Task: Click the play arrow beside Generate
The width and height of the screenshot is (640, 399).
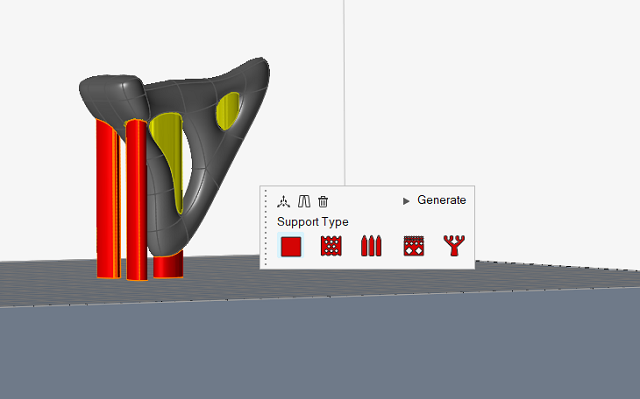Action: 406,201
